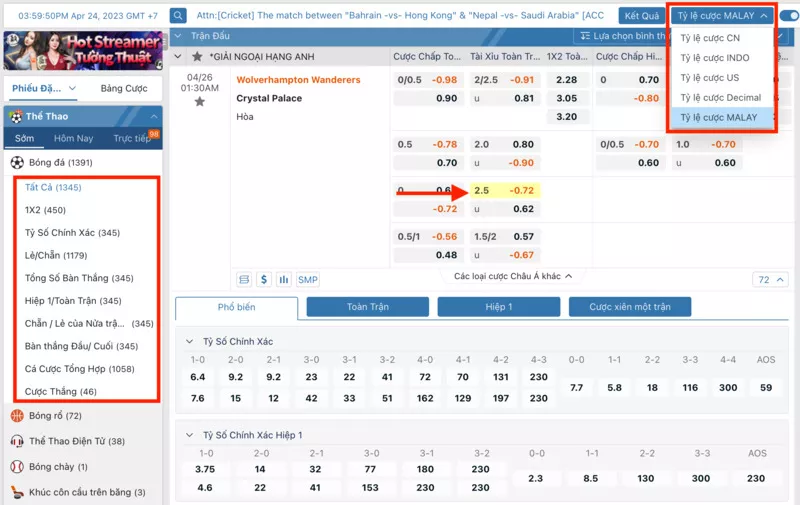The image size is (800, 505).
Task: Open Cá Cược Tổng Hợp (1058)
Action: tap(80, 369)
